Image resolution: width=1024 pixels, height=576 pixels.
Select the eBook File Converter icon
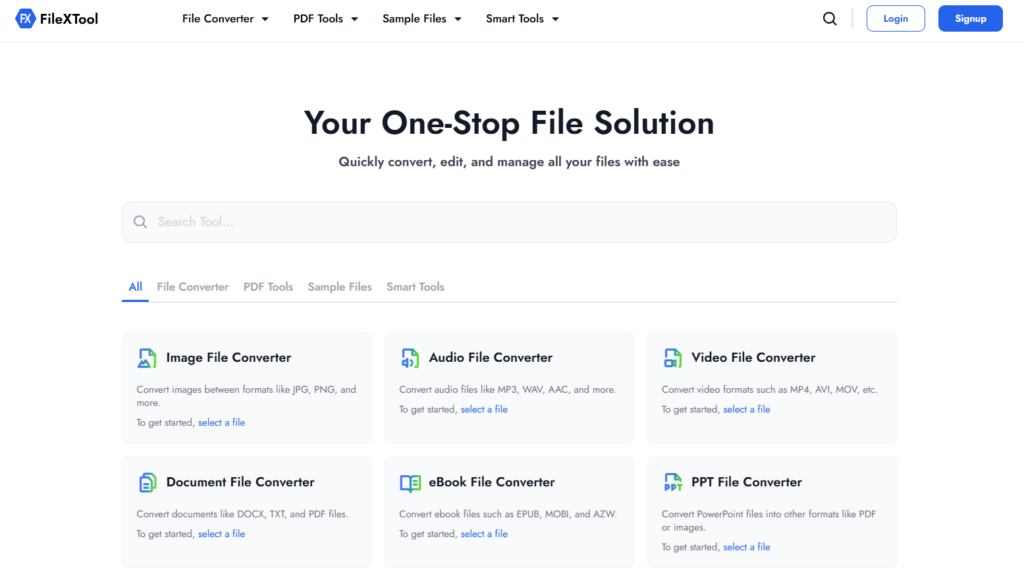pos(410,481)
